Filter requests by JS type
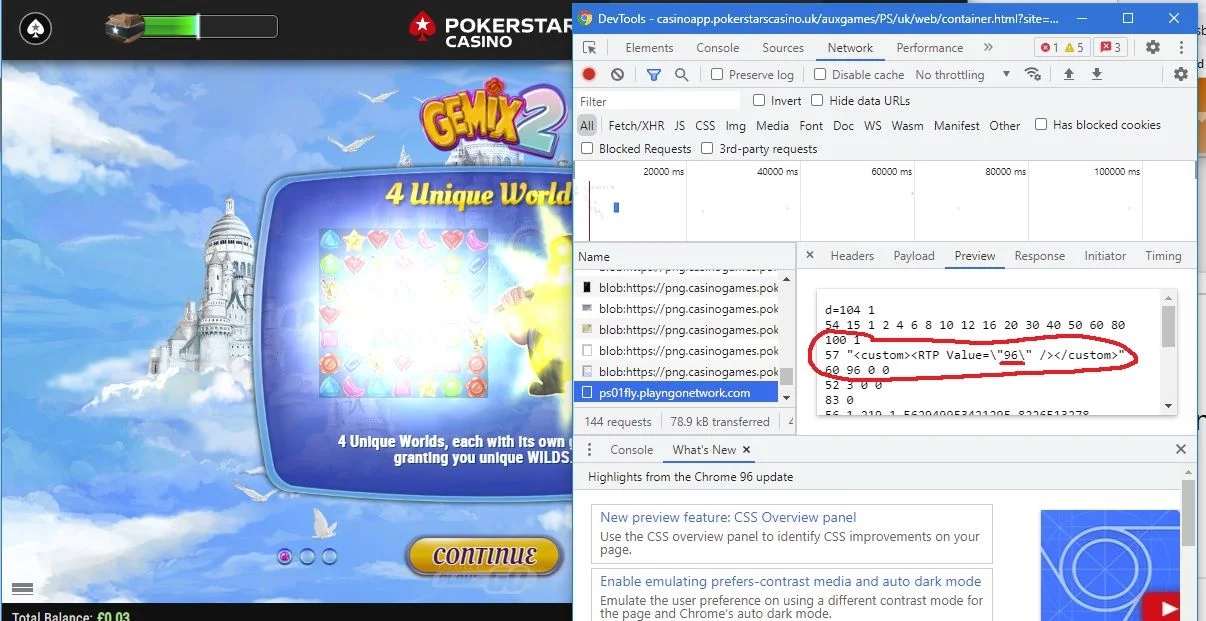The height and width of the screenshot is (621, 1206). click(x=680, y=125)
